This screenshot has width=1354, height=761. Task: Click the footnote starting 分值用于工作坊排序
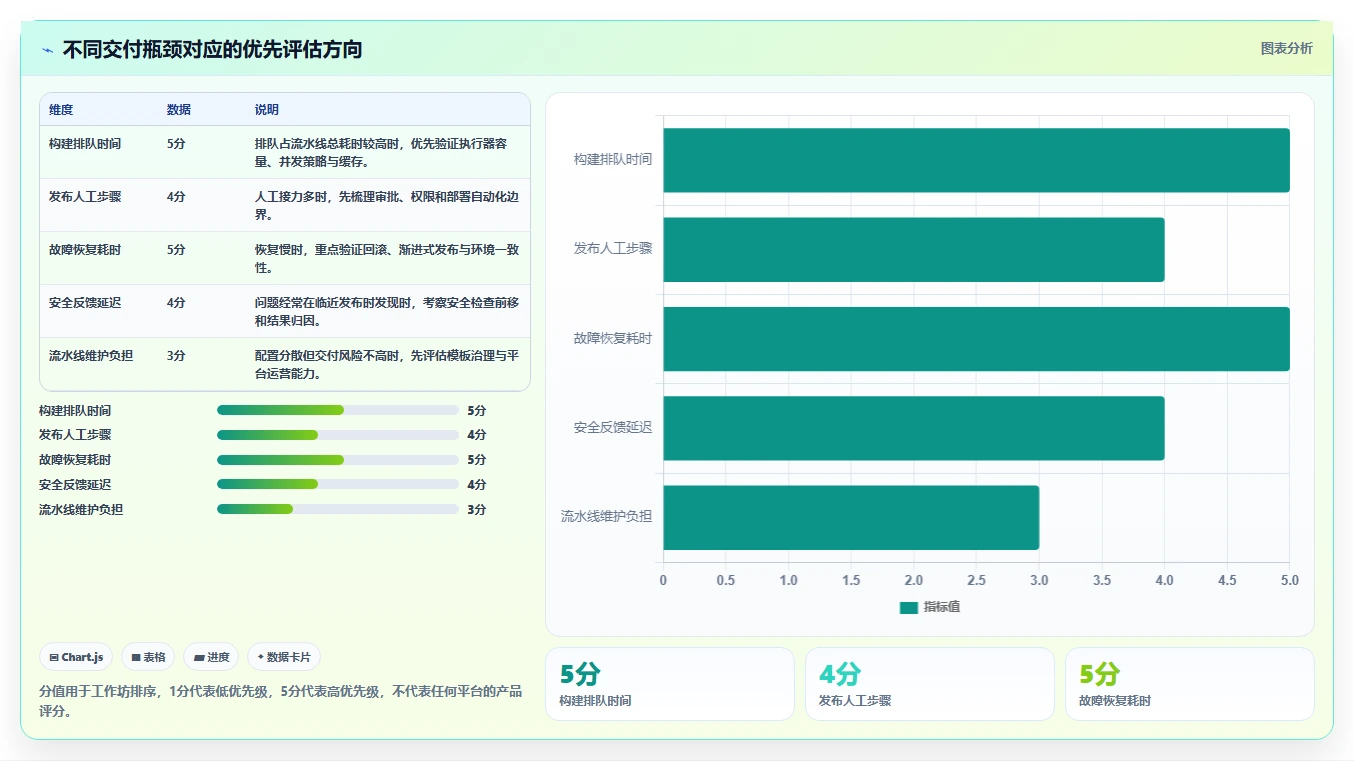pyautogui.click(x=280, y=701)
